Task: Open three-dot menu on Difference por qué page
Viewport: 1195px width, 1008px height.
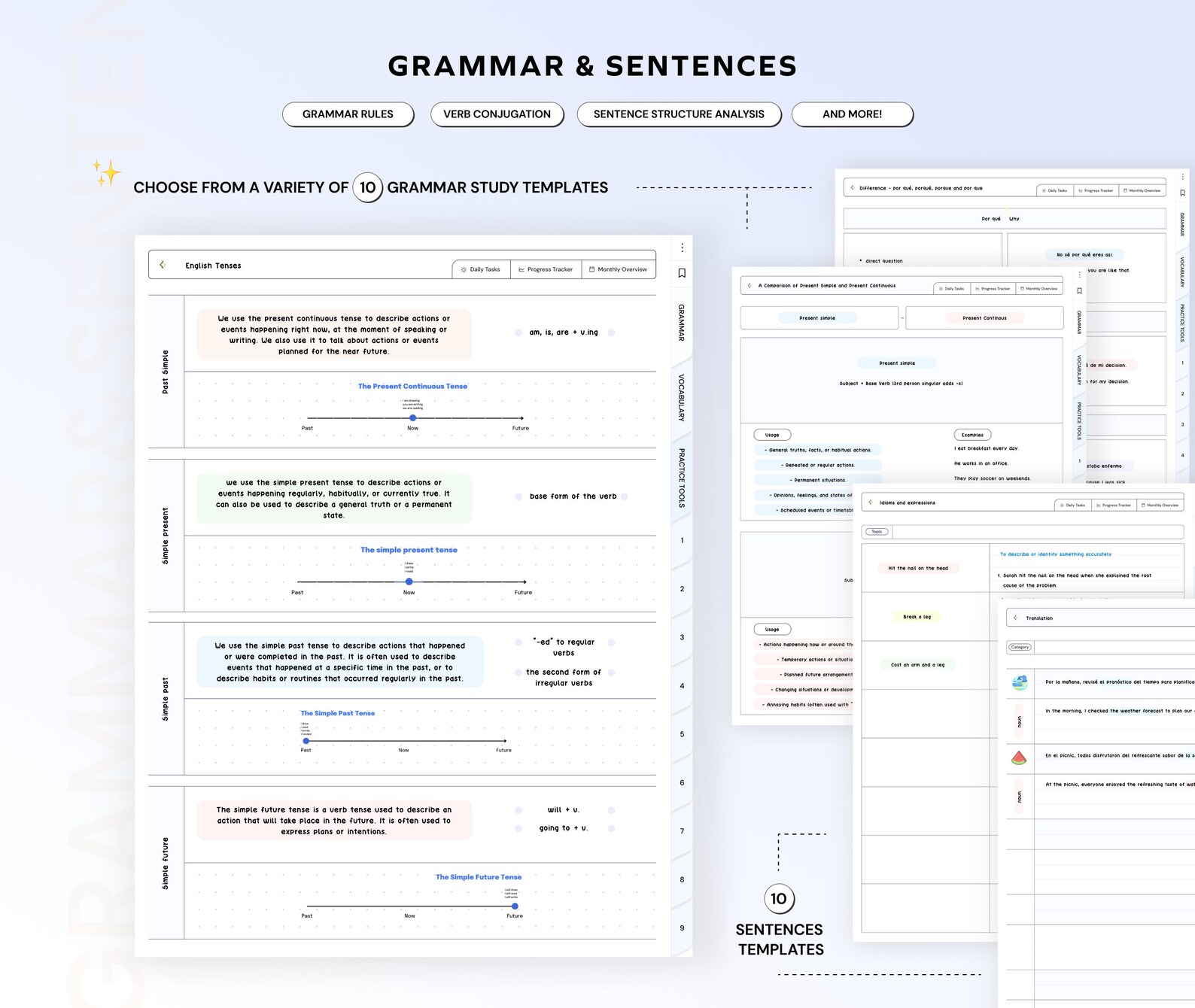Action: [x=1182, y=177]
